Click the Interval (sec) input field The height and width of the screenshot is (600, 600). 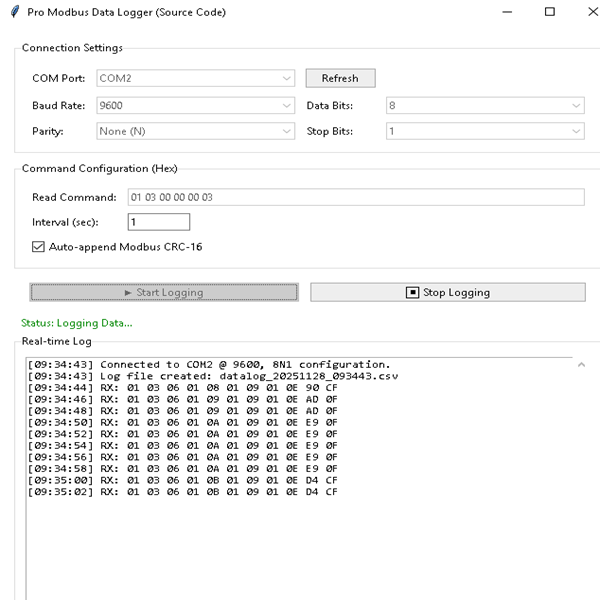(159, 222)
